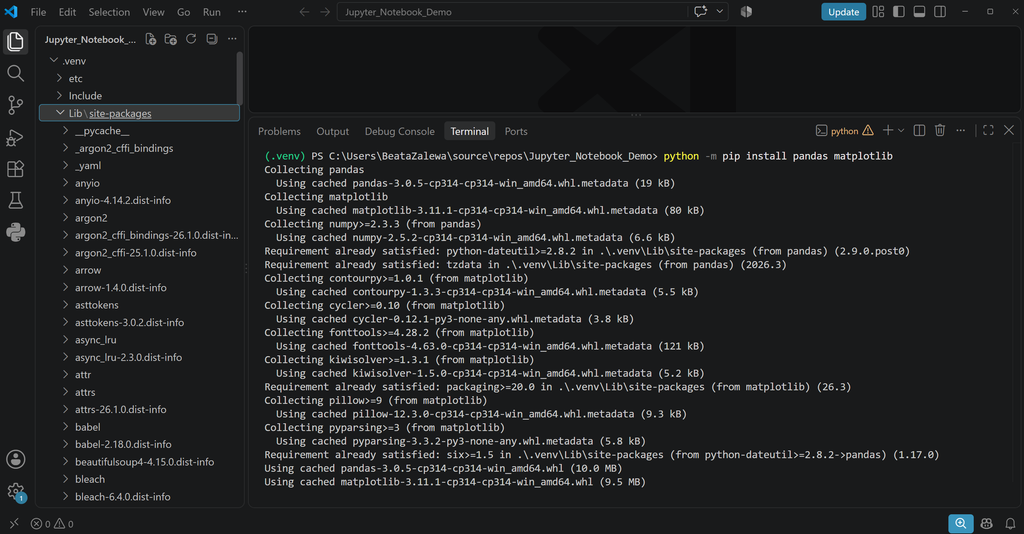Open the Search view in activity bar
Viewport: 1024px width, 534px height.
tap(16, 73)
